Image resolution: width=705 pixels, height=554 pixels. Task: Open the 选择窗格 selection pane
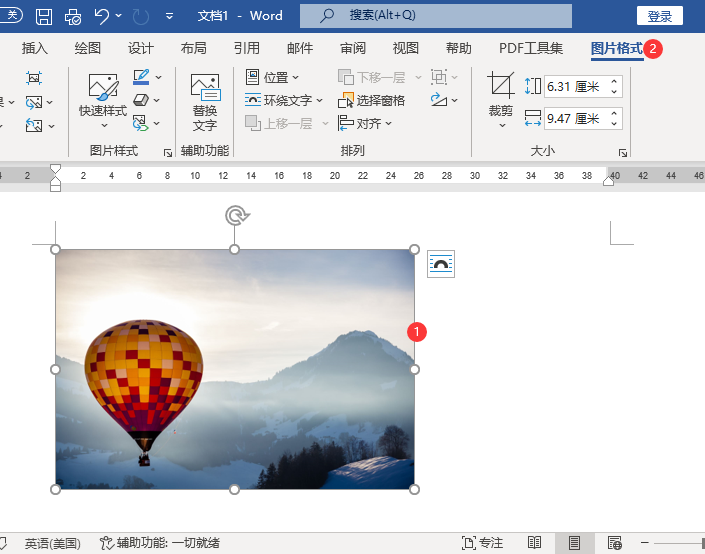coord(372,100)
